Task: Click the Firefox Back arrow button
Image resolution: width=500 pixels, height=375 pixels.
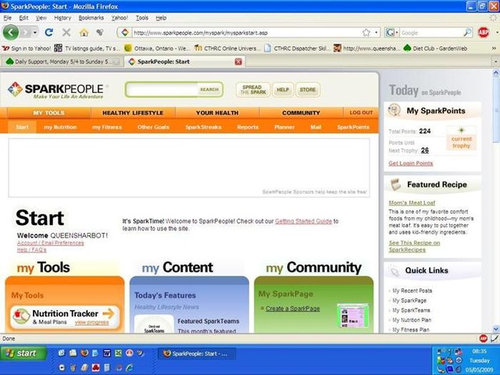Action: pyautogui.click(x=11, y=33)
